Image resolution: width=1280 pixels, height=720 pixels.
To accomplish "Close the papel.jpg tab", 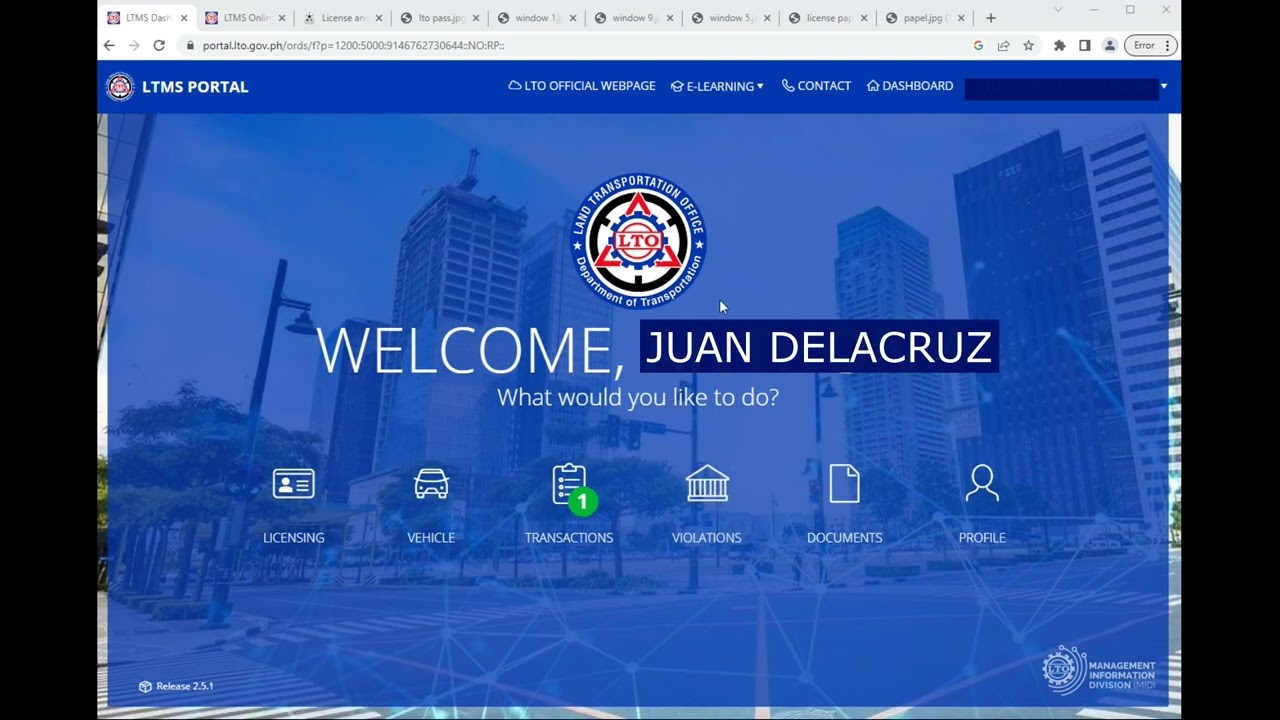I will click(x=961, y=18).
